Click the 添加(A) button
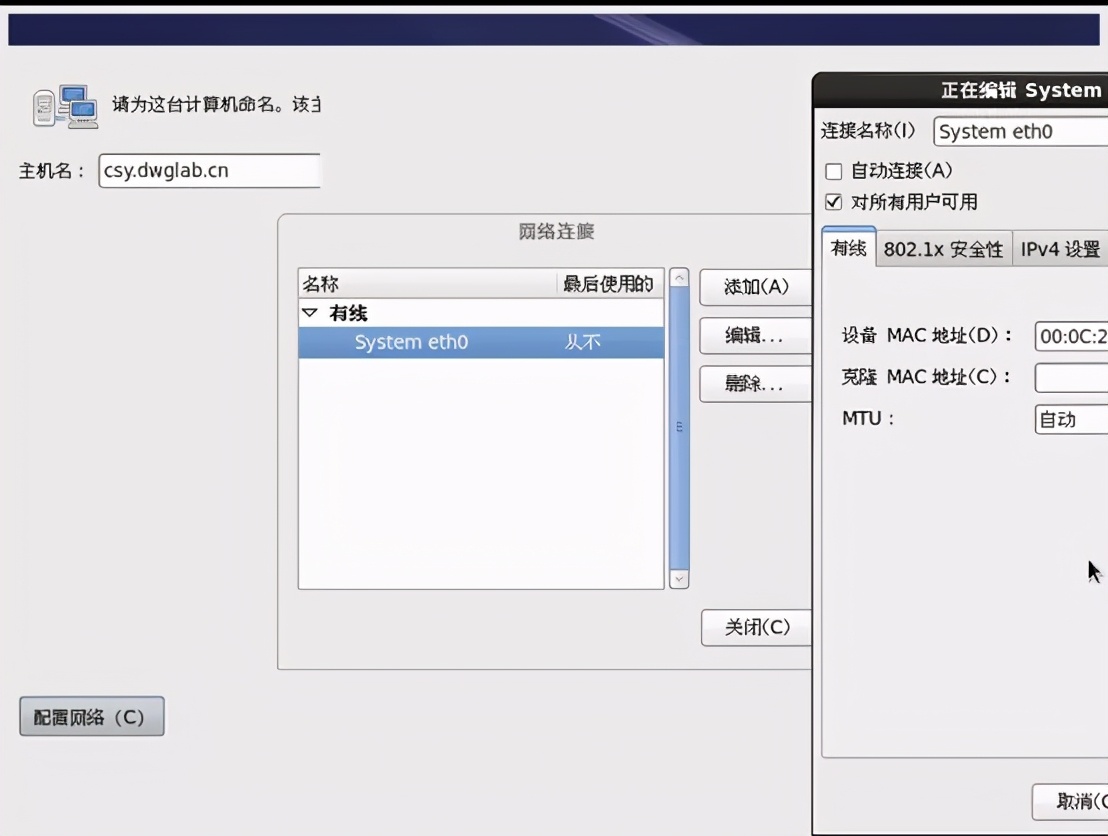Screen dimensions: 1108x836 755,287
